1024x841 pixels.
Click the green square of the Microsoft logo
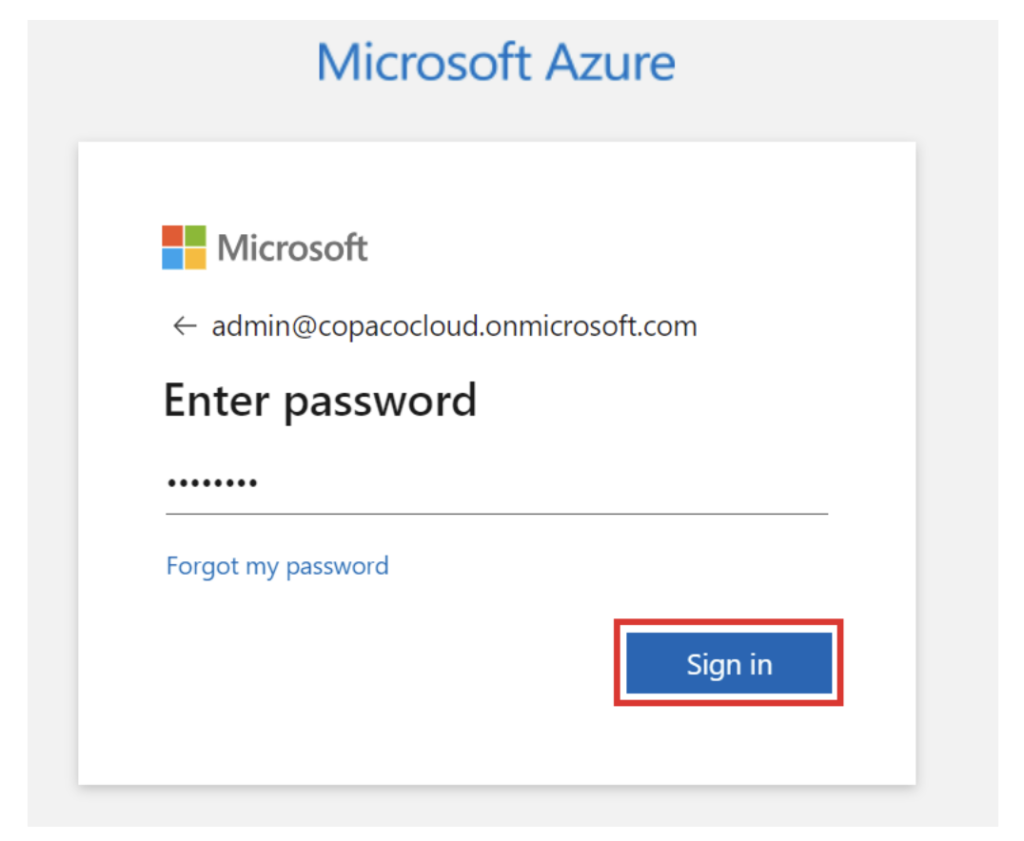coord(195,235)
